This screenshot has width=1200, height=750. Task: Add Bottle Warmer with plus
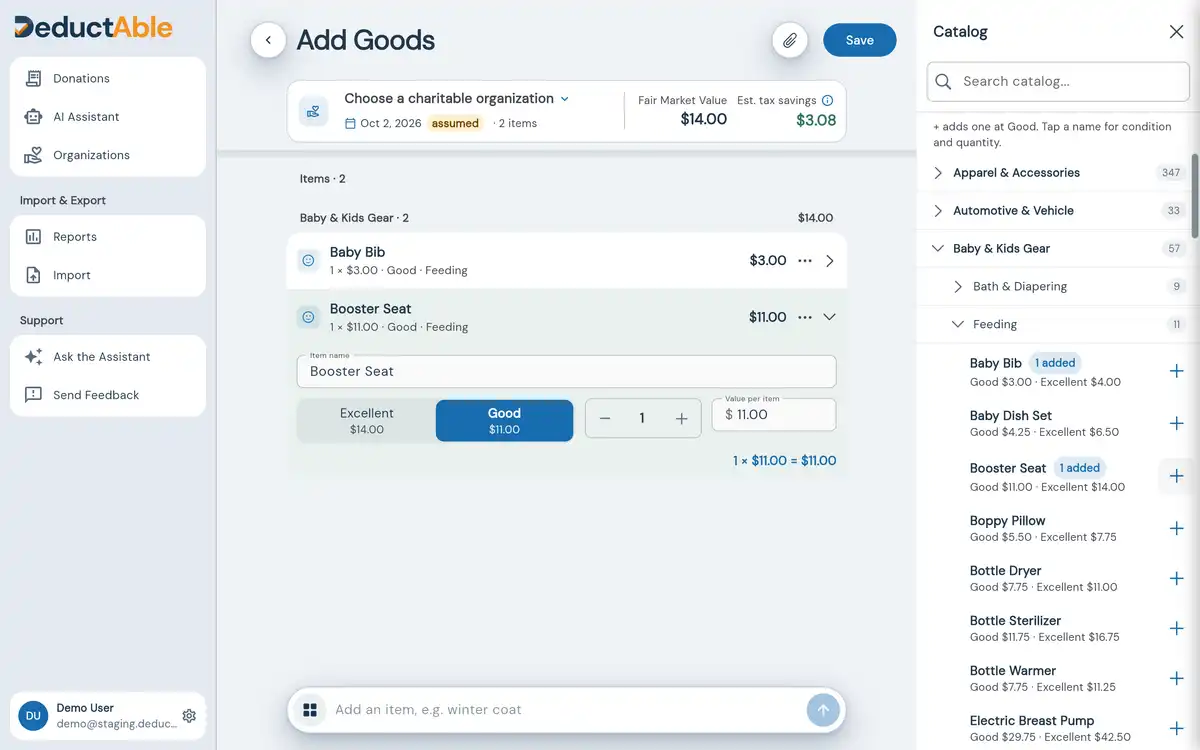[x=1176, y=678]
